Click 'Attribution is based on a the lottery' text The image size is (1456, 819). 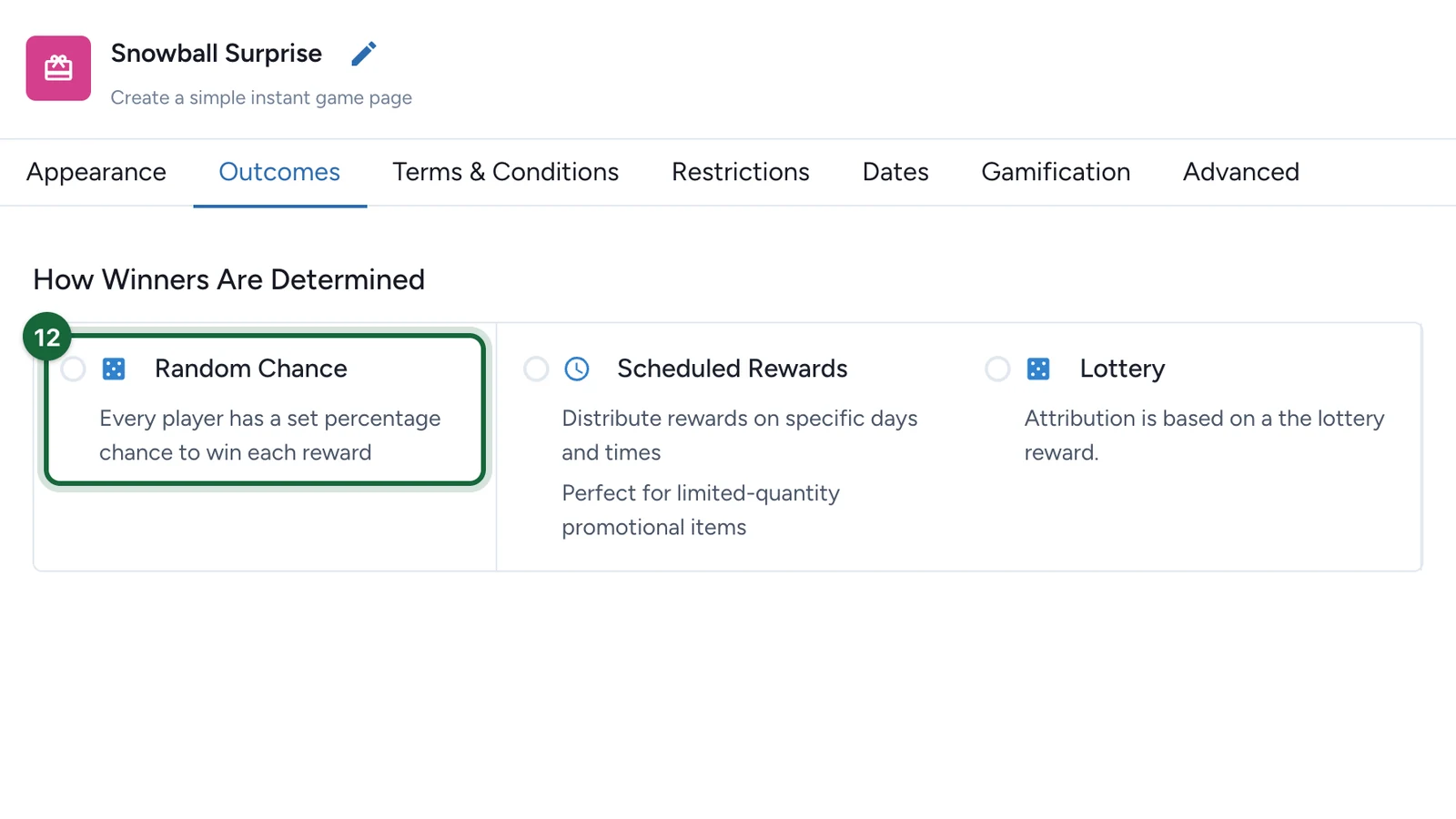pyautogui.click(x=1205, y=435)
